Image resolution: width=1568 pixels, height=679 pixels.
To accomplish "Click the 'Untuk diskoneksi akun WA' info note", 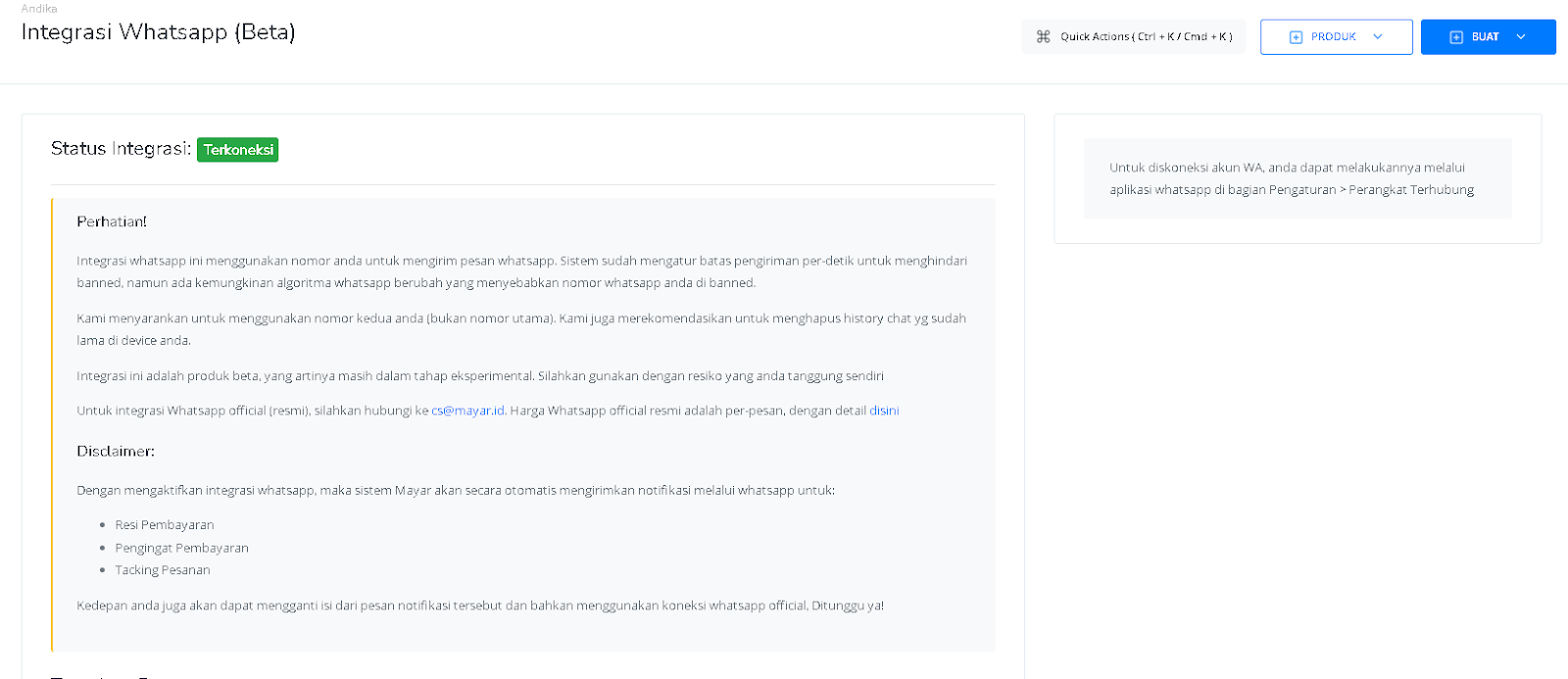I will (1298, 178).
